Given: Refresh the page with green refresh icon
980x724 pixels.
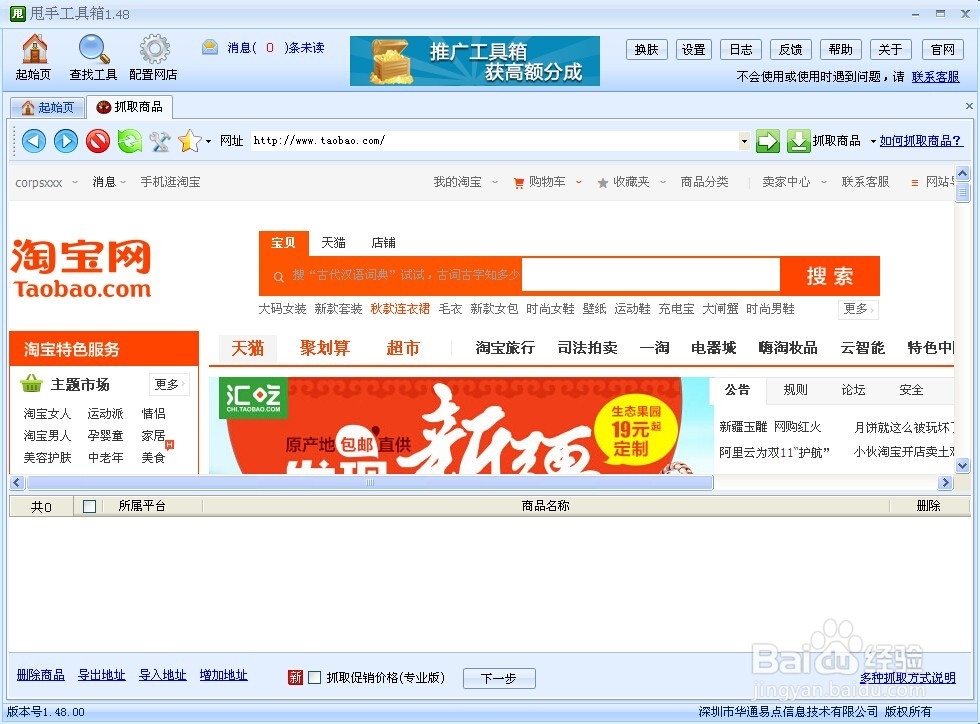Looking at the screenshot, I should coord(129,141).
